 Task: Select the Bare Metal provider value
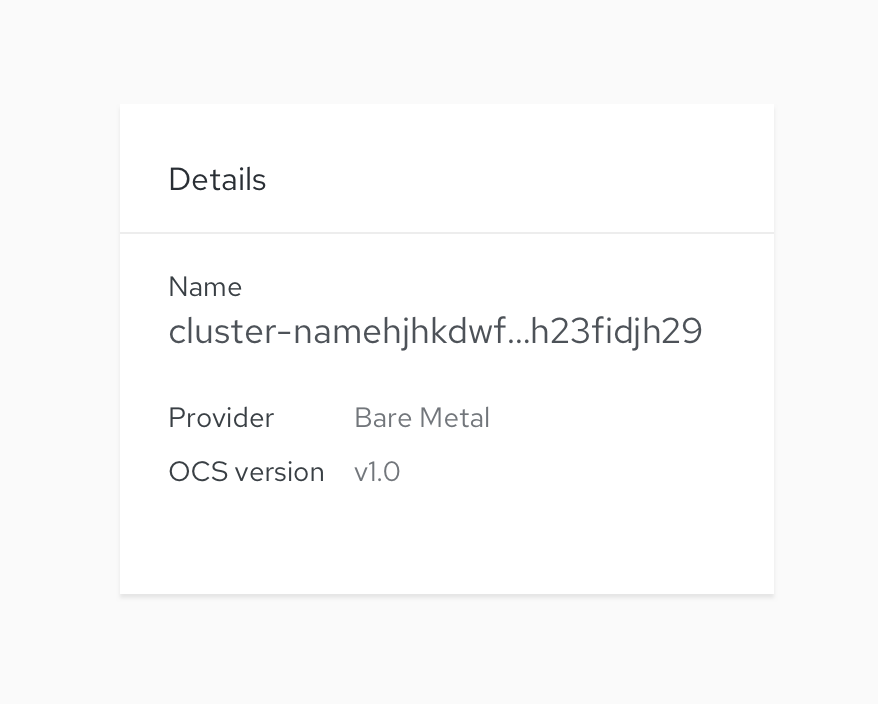[x=422, y=418]
